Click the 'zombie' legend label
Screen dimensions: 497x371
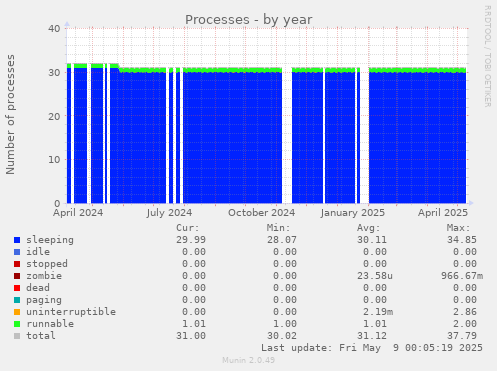click(44, 276)
